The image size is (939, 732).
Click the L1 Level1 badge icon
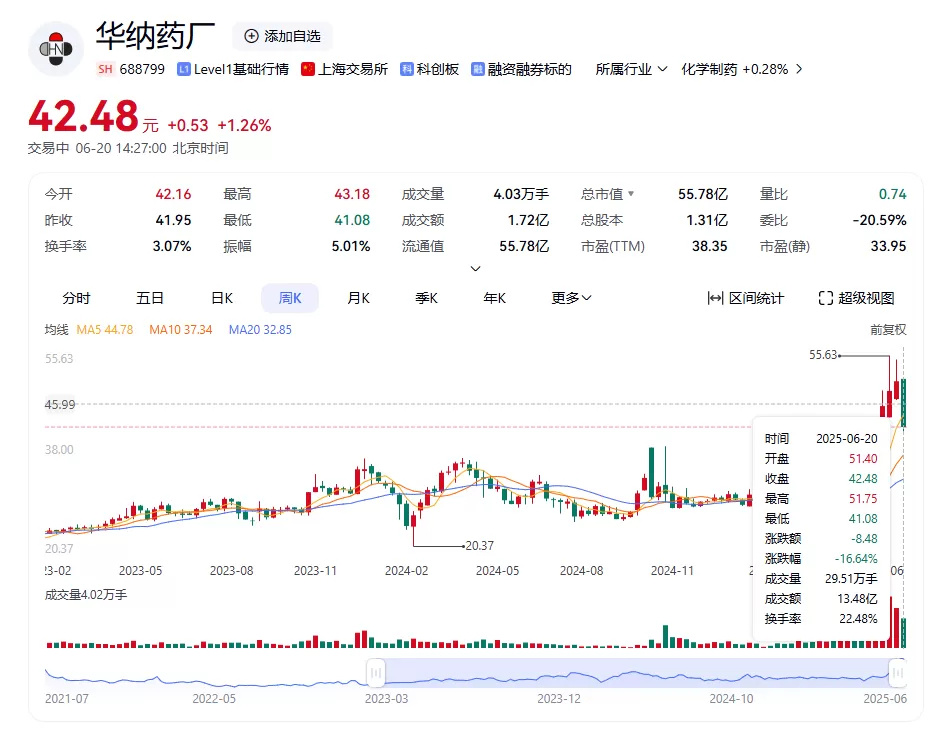[183, 69]
